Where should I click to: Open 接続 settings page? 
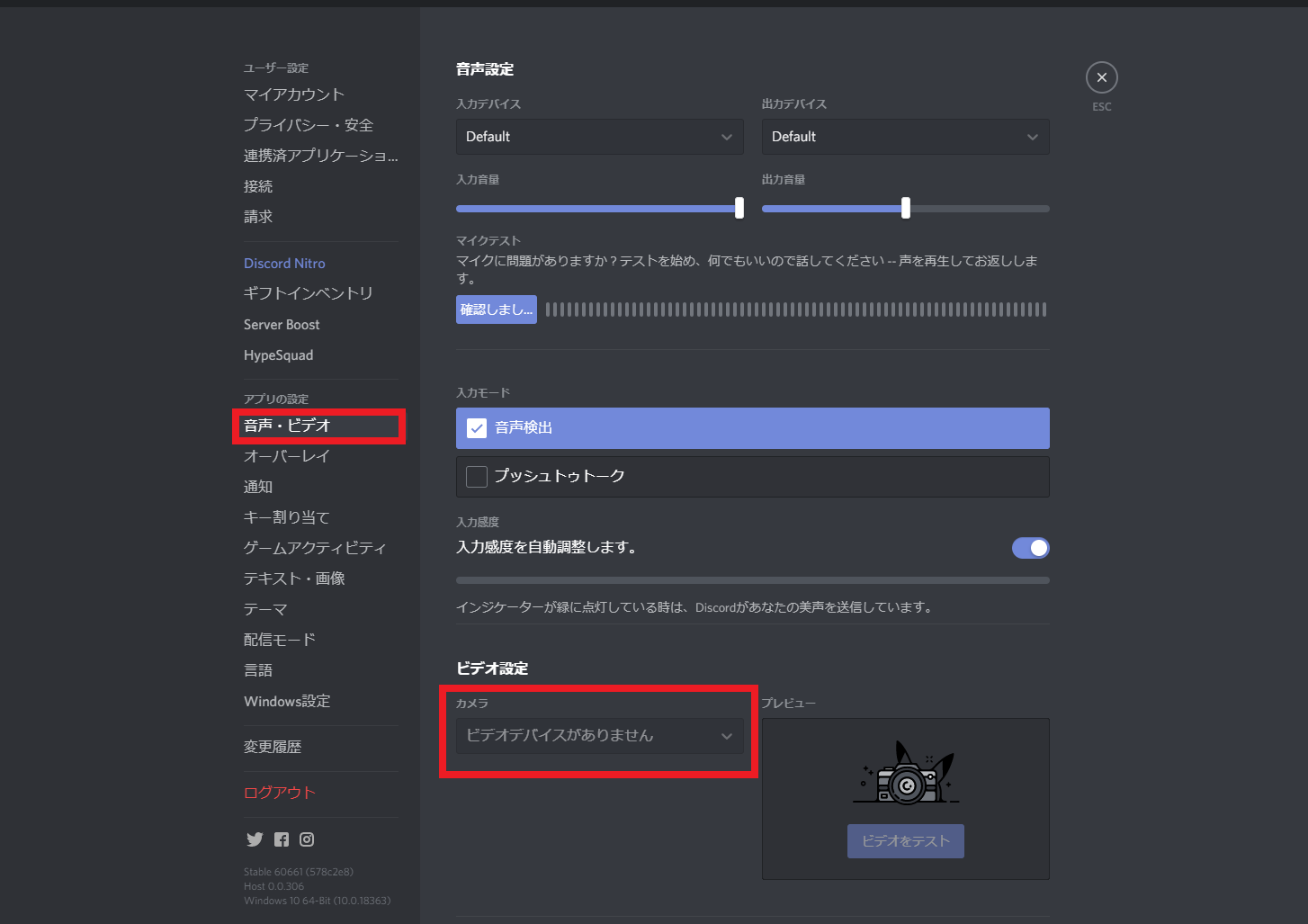coord(258,186)
